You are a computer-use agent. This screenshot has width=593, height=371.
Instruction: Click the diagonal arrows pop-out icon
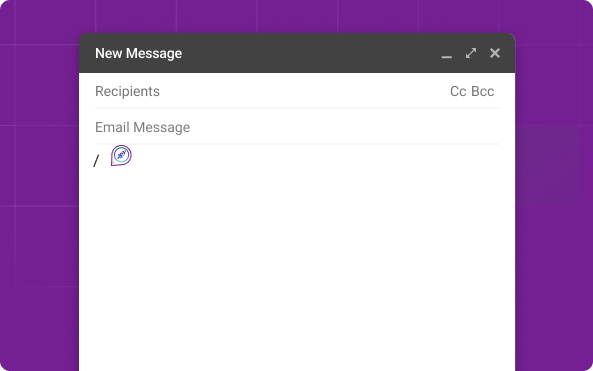click(x=471, y=53)
